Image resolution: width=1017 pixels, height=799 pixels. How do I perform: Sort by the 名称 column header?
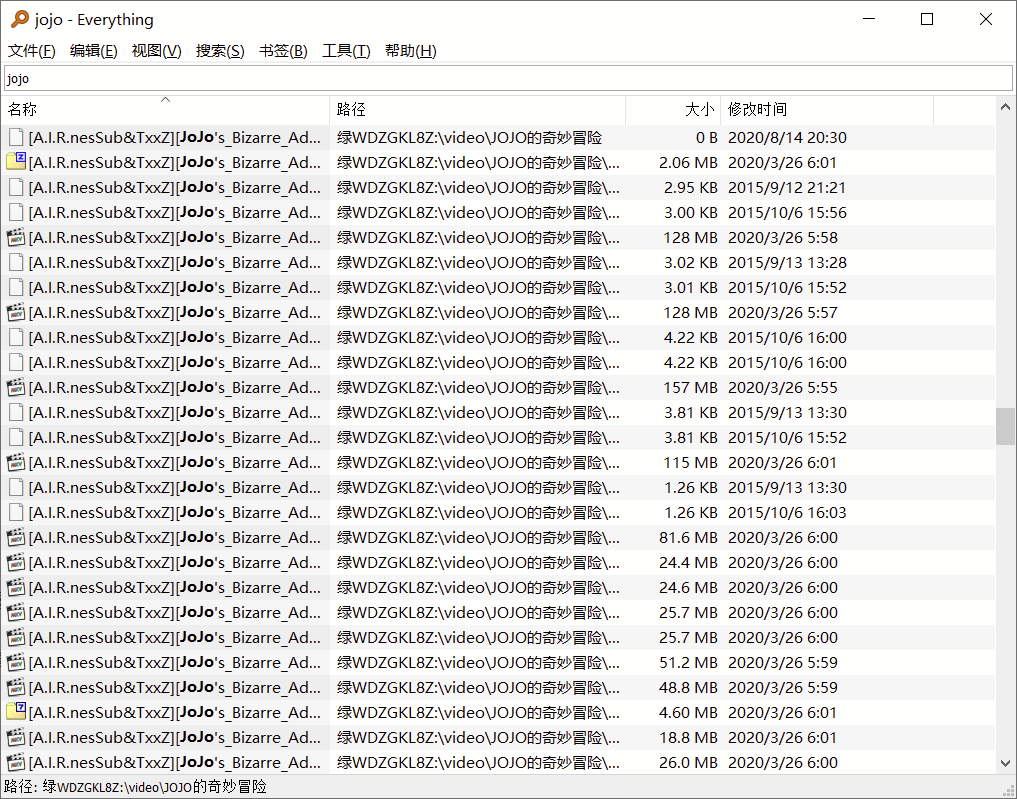click(x=165, y=110)
